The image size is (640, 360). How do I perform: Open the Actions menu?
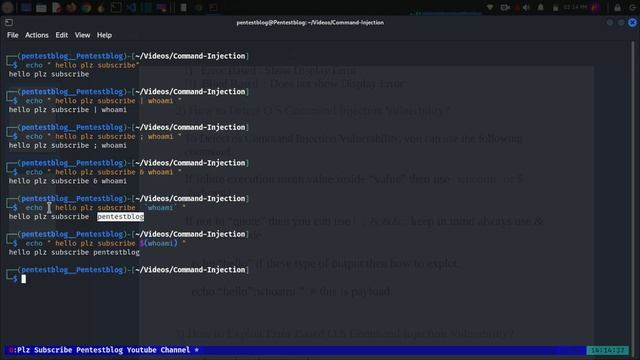coord(37,35)
